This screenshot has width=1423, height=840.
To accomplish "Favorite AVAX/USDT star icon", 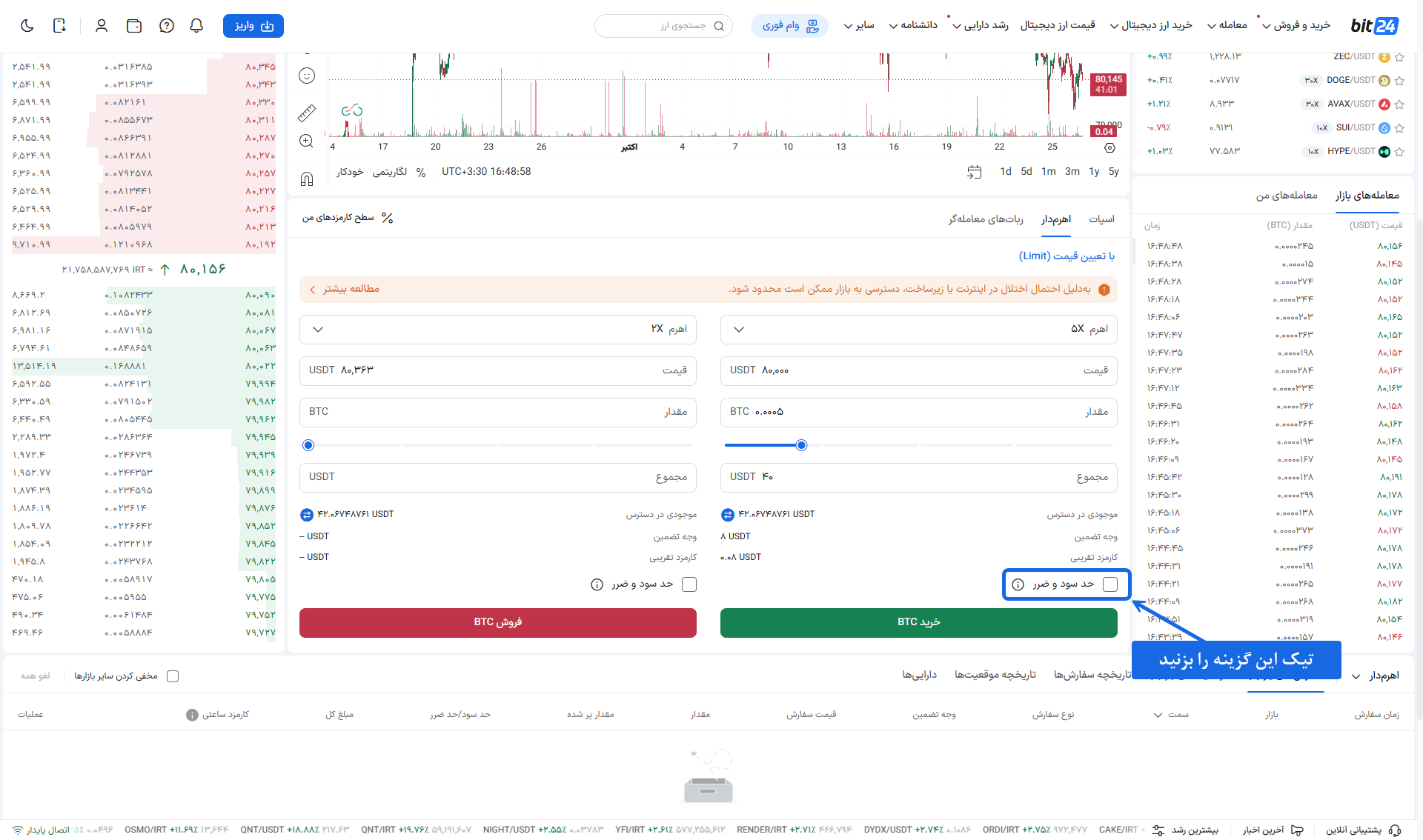I will click(1399, 104).
